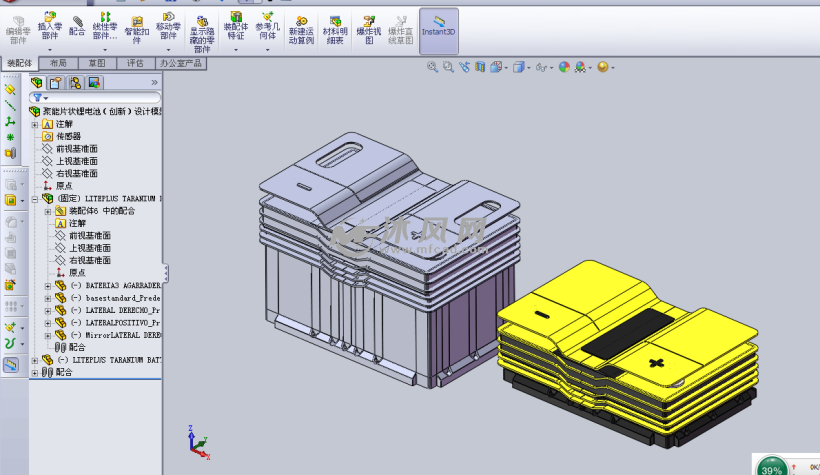Start 新建运动算例 new motion study
The image size is (820, 475).
click(x=301, y=21)
